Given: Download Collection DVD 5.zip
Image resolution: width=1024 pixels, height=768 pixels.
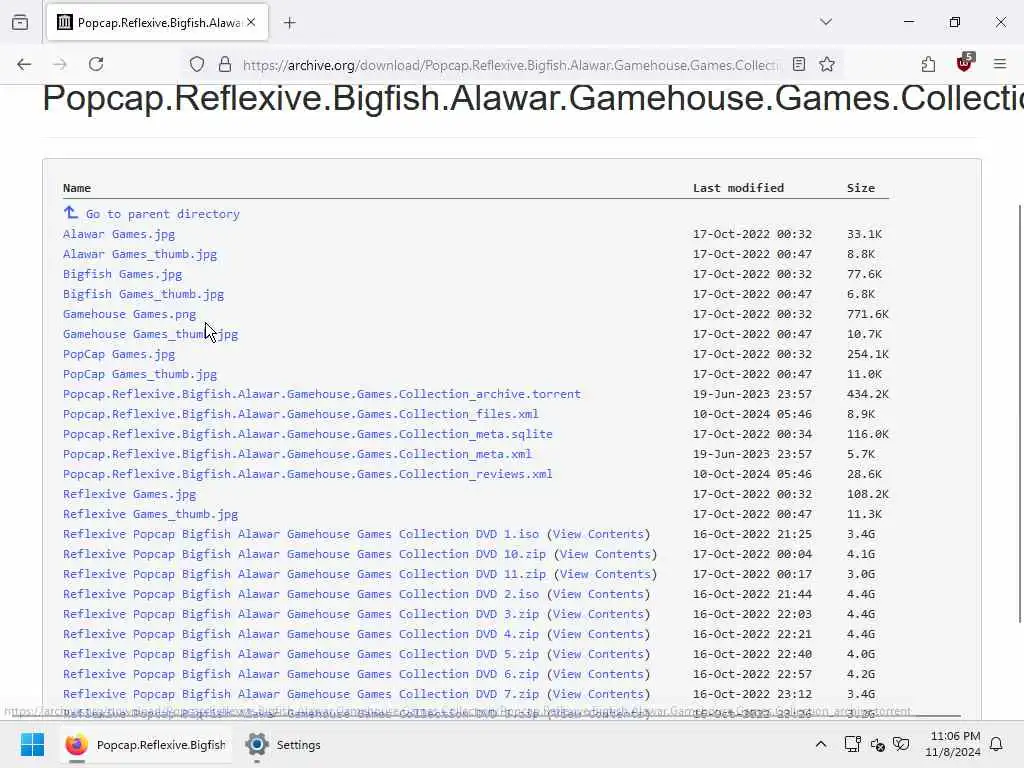Looking at the screenshot, I should 300,654.
